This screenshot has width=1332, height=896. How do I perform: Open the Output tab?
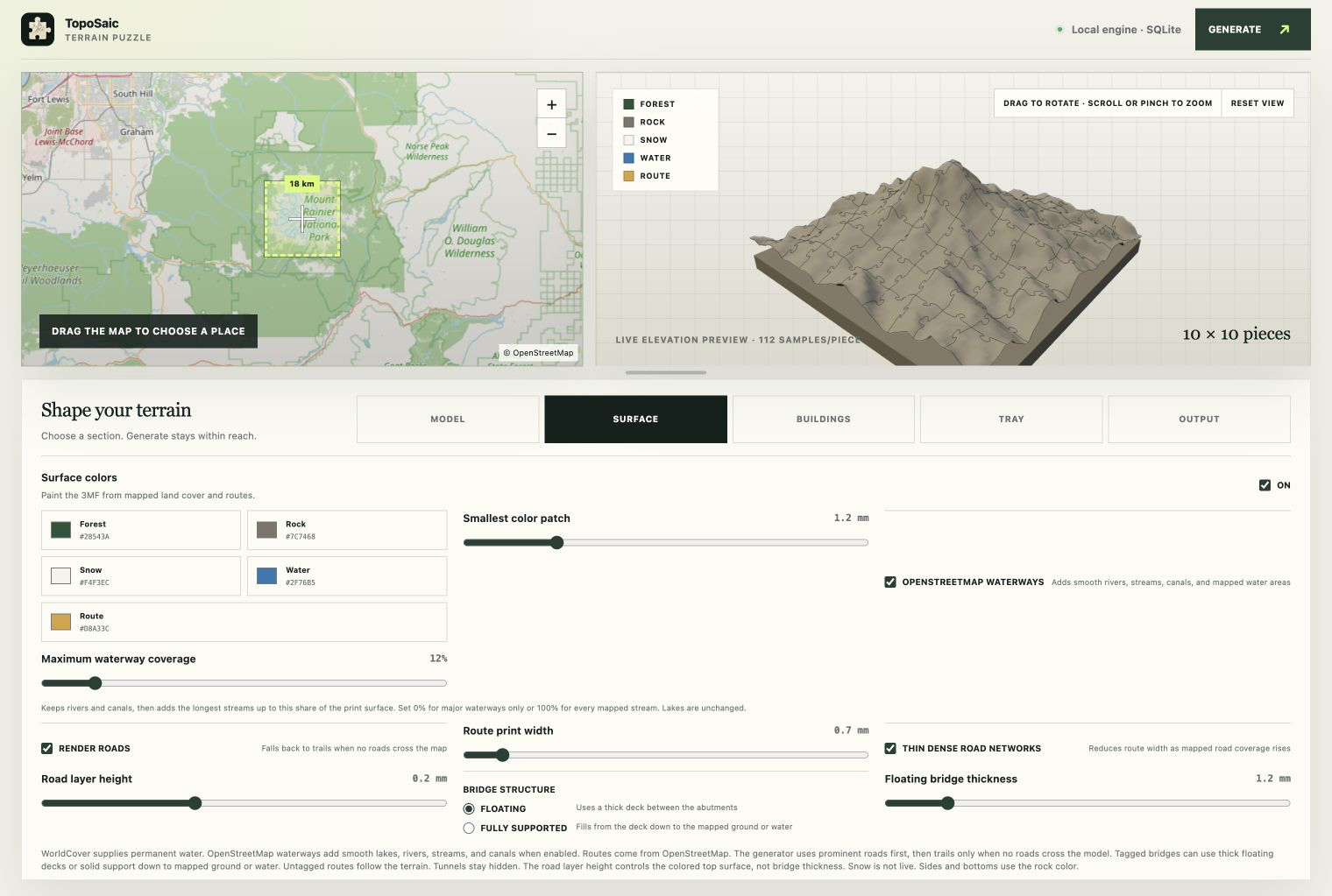pyautogui.click(x=1199, y=419)
